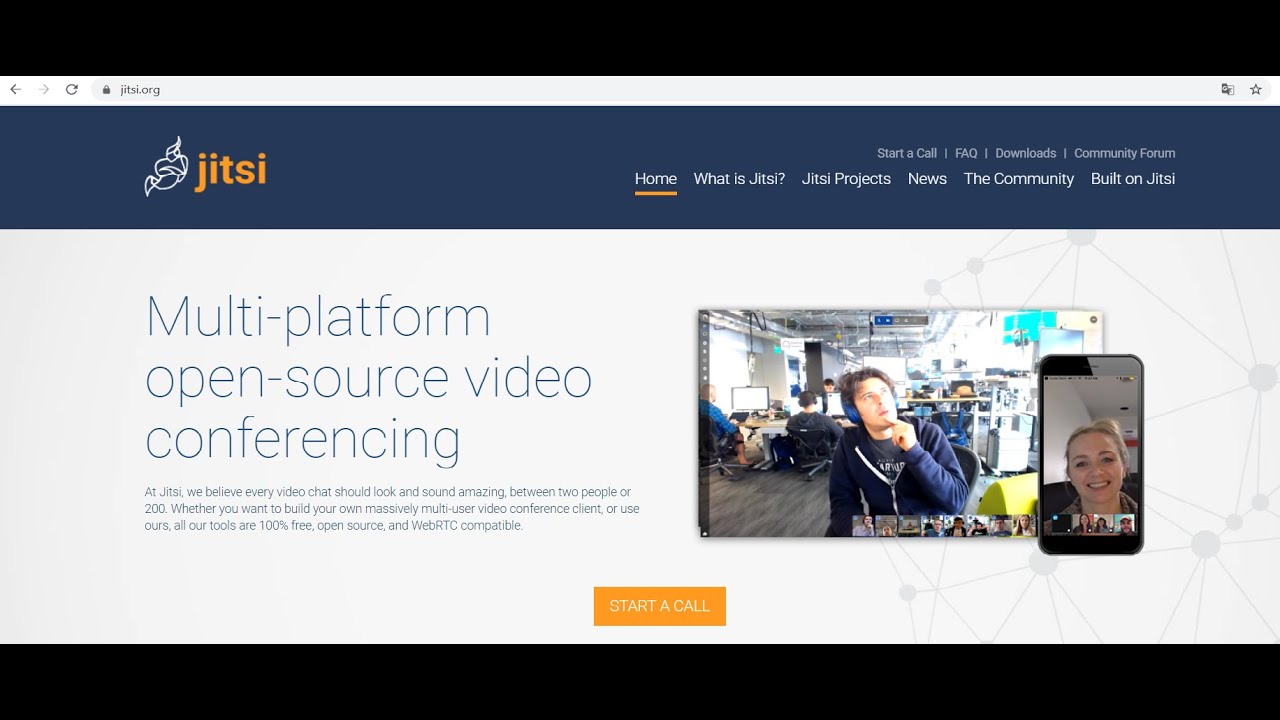
Task: Open the FAQ link
Action: [x=966, y=153]
